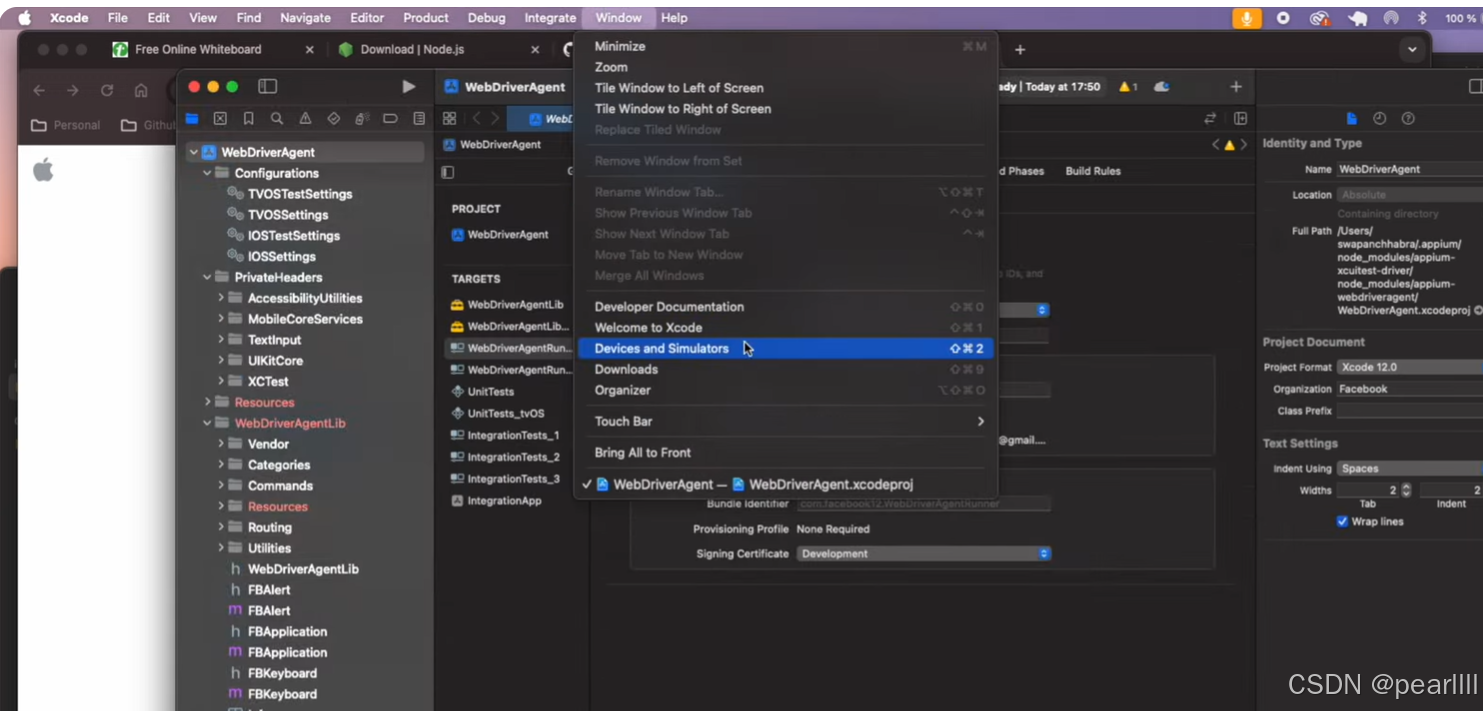This screenshot has height=711, width=1483.
Task: Switch to Download Node.js browser tab
Action: click(412, 49)
